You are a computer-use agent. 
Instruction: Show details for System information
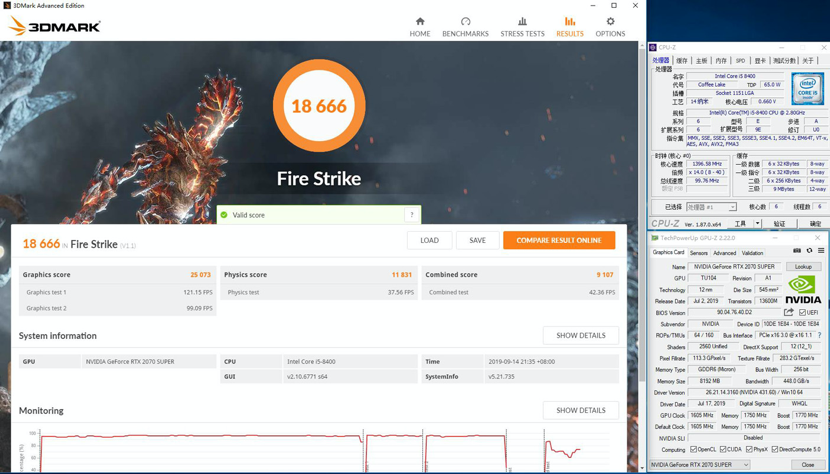(x=581, y=335)
